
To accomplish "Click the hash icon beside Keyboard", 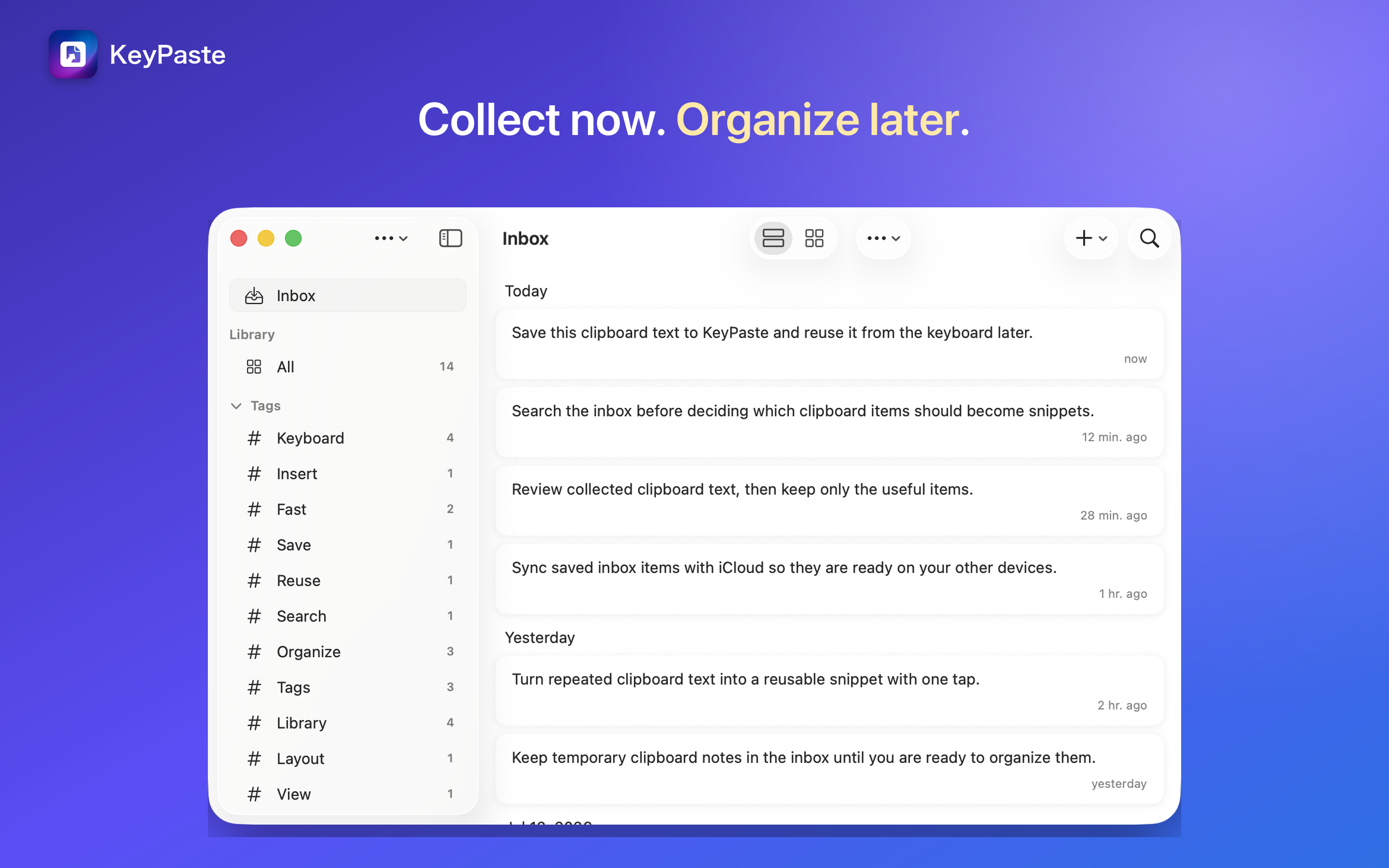I will tap(254, 438).
